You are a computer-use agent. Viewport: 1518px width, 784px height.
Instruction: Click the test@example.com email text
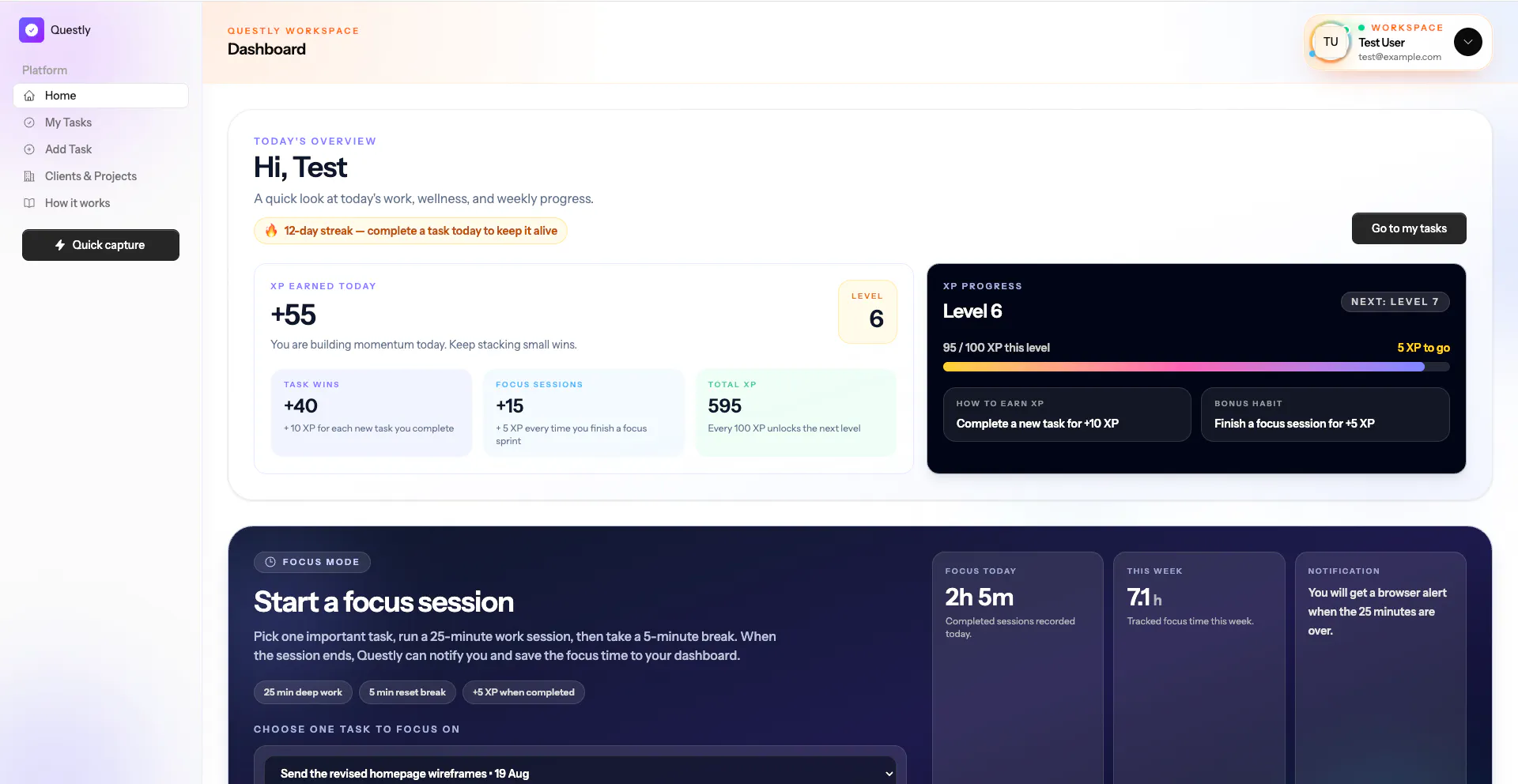point(1399,57)
